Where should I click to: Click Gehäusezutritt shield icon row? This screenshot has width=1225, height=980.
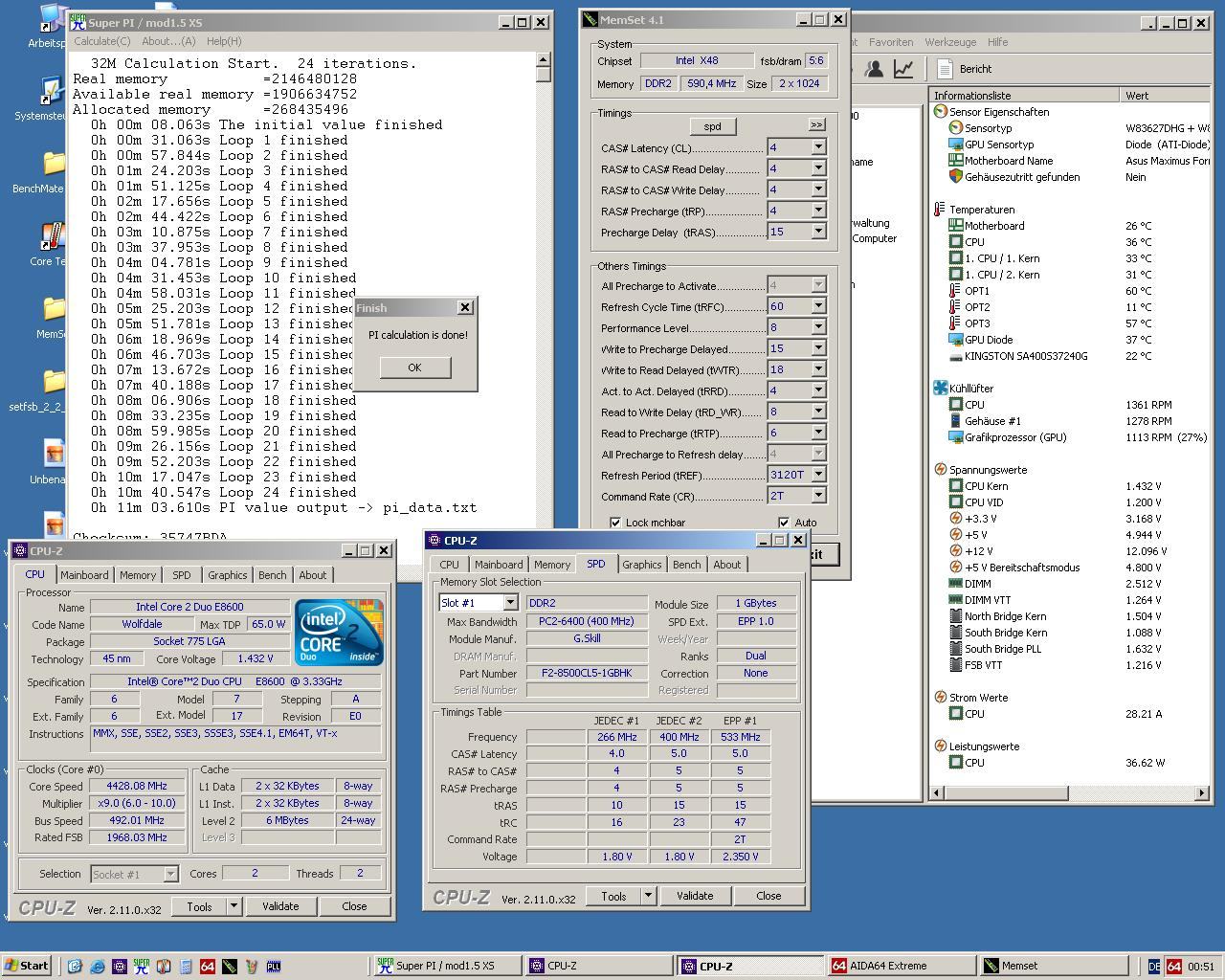pos(955,177)
